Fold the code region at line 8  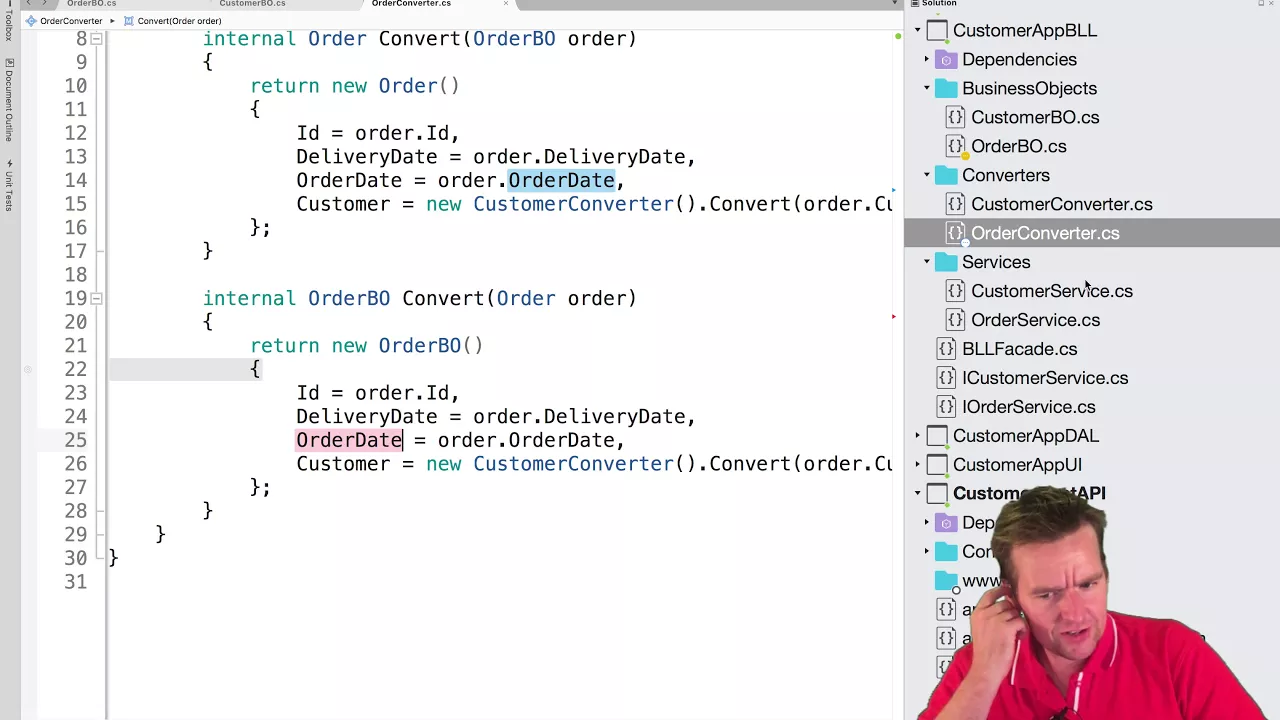click(96, 39)
